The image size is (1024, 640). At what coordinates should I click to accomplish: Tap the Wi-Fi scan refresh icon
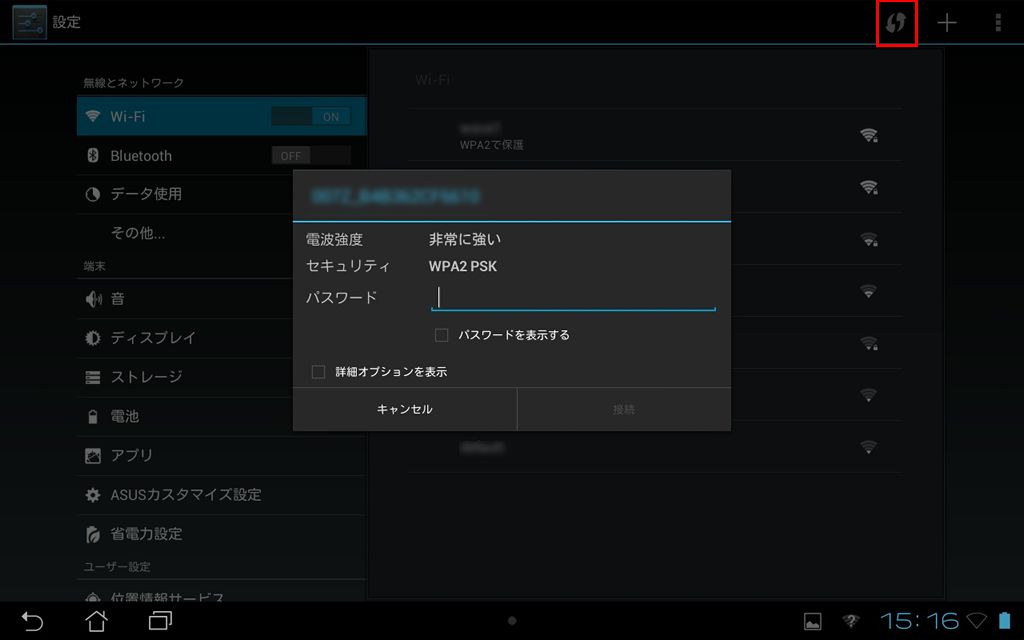pyautogui.click(x=896, y=23)
